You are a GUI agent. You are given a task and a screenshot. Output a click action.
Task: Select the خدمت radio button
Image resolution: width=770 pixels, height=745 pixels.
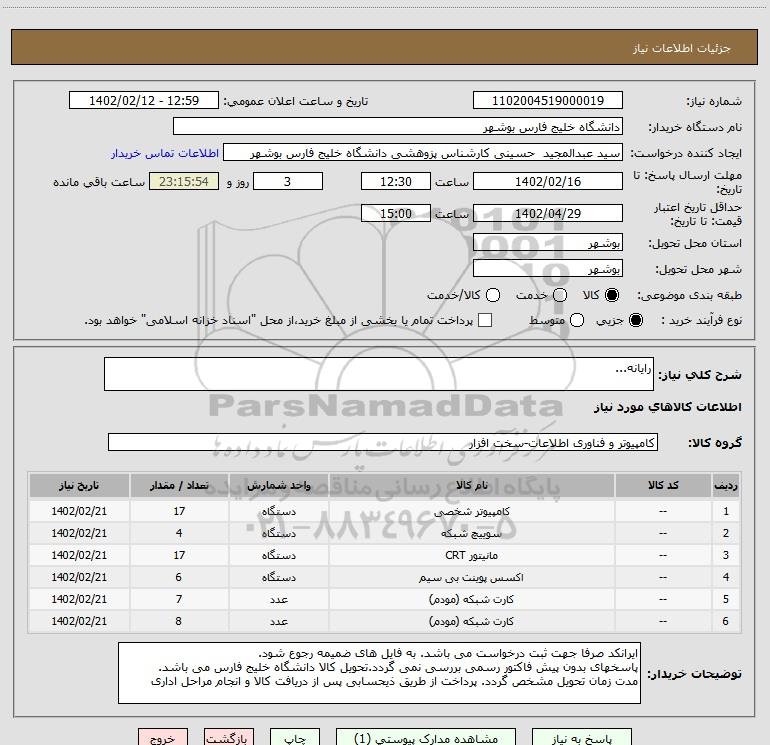click(x=560, y=295)
